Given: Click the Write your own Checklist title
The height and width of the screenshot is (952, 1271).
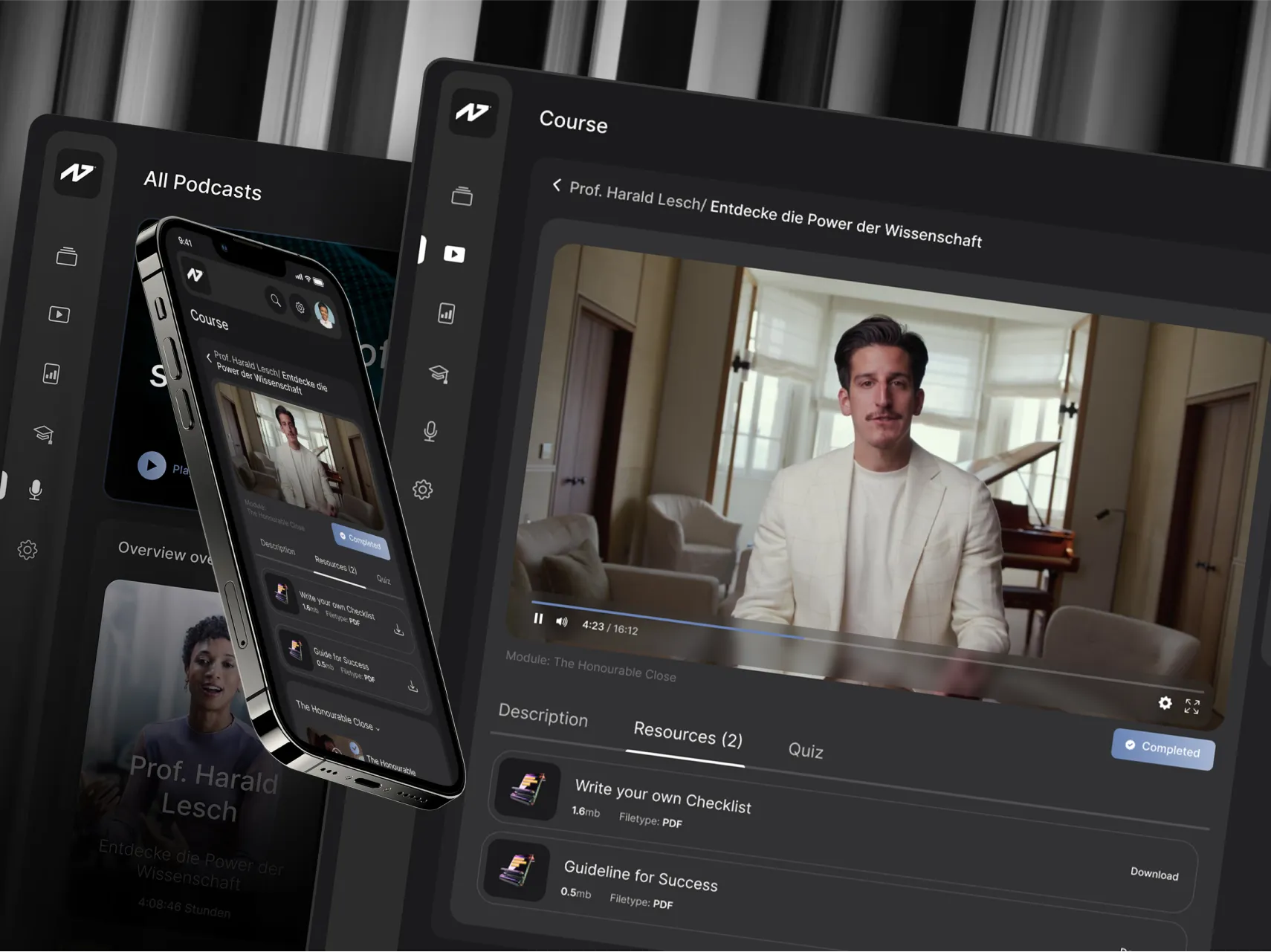Looking at the screenshot, I should pos(663,796).
